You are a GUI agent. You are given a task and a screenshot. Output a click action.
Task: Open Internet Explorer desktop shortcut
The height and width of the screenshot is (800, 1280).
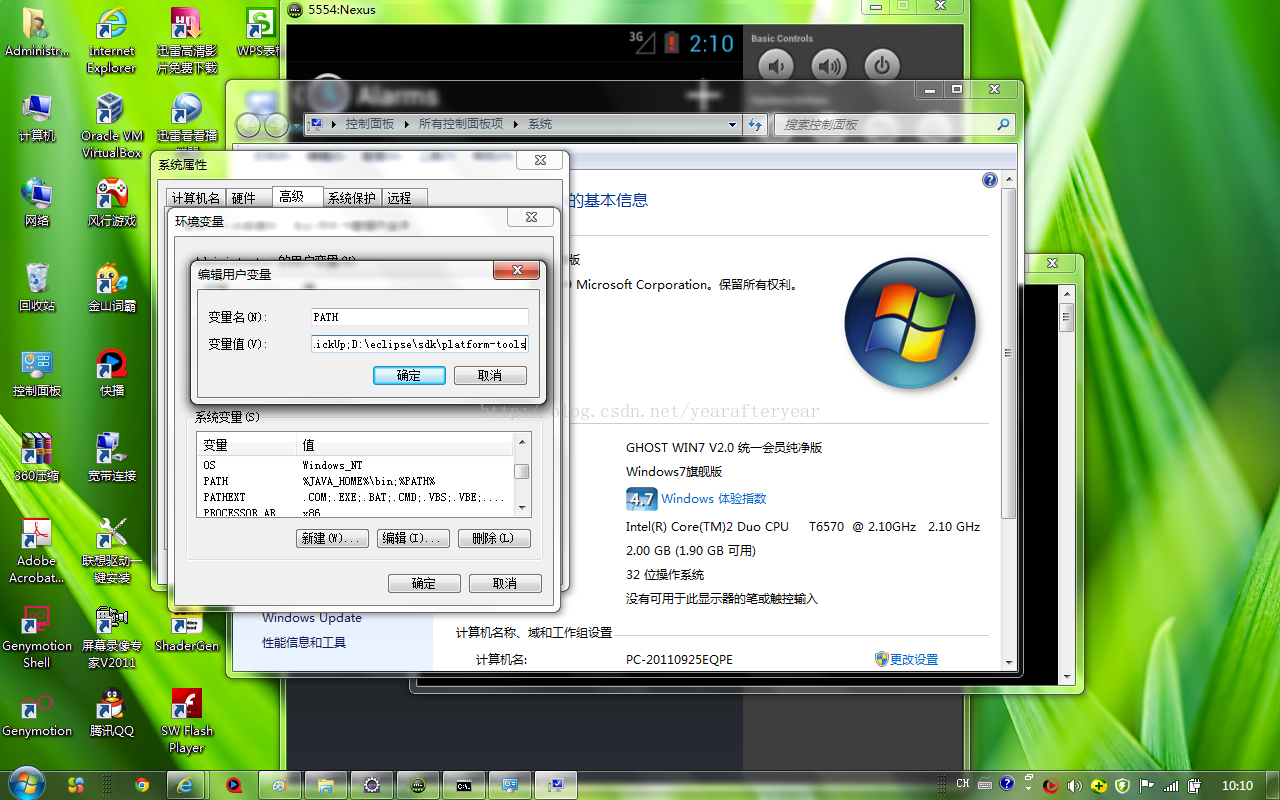coord(111,41)
